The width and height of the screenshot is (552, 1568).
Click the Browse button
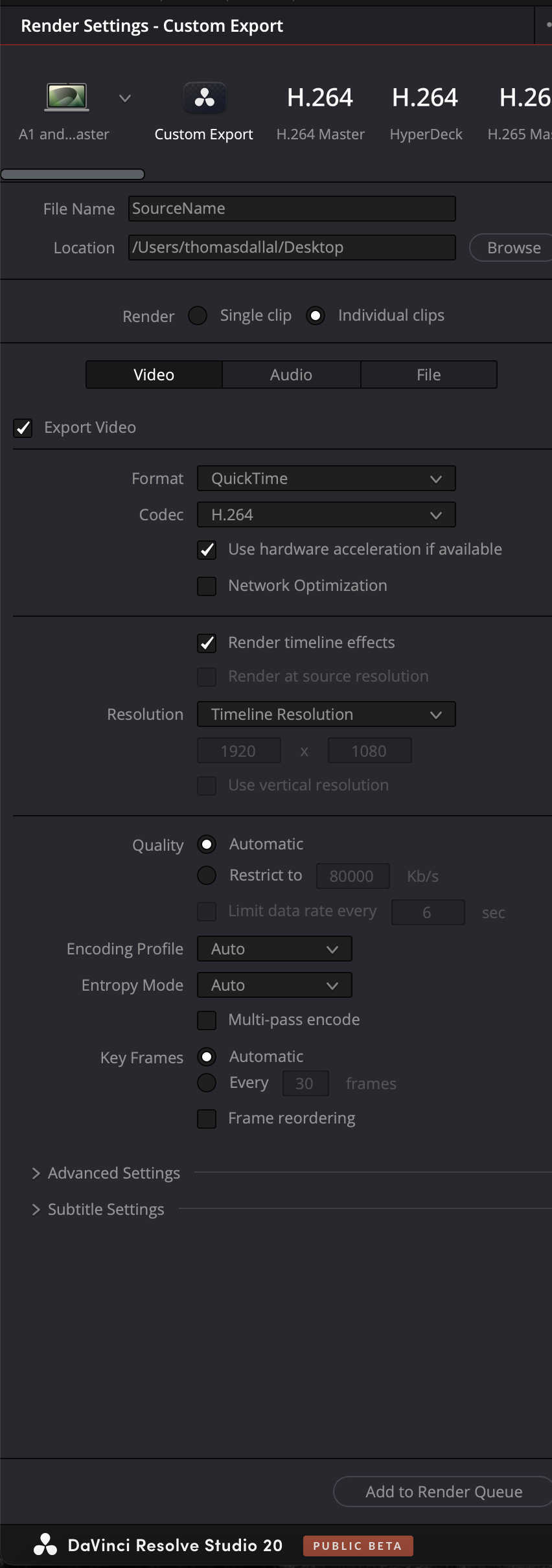point(513,248)
